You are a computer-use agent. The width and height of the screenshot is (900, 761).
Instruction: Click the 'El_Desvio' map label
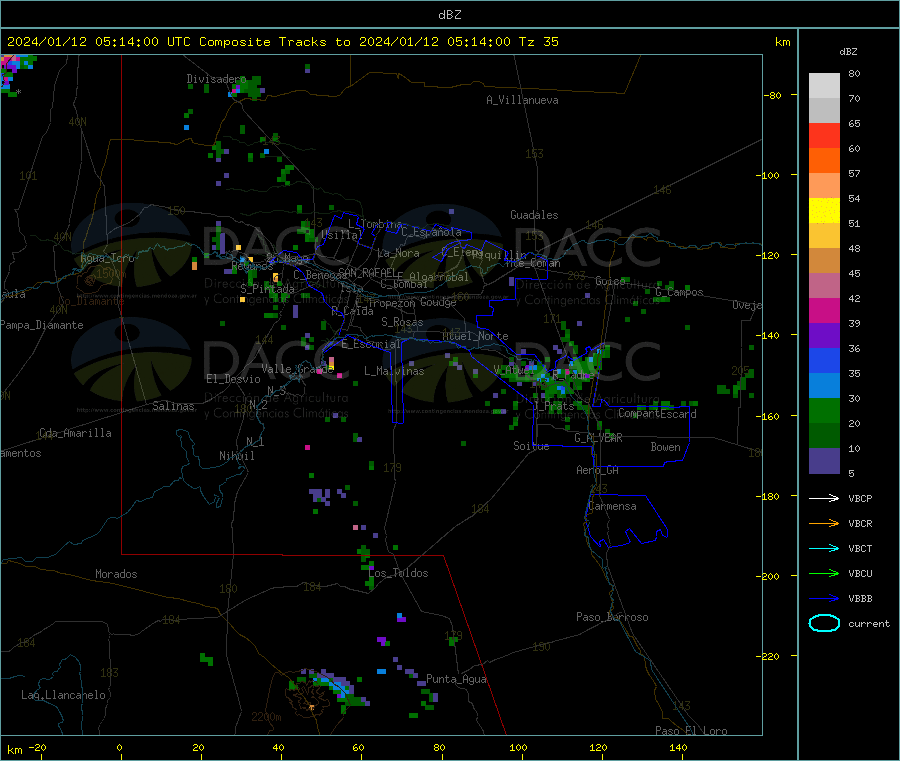(234, 379)
